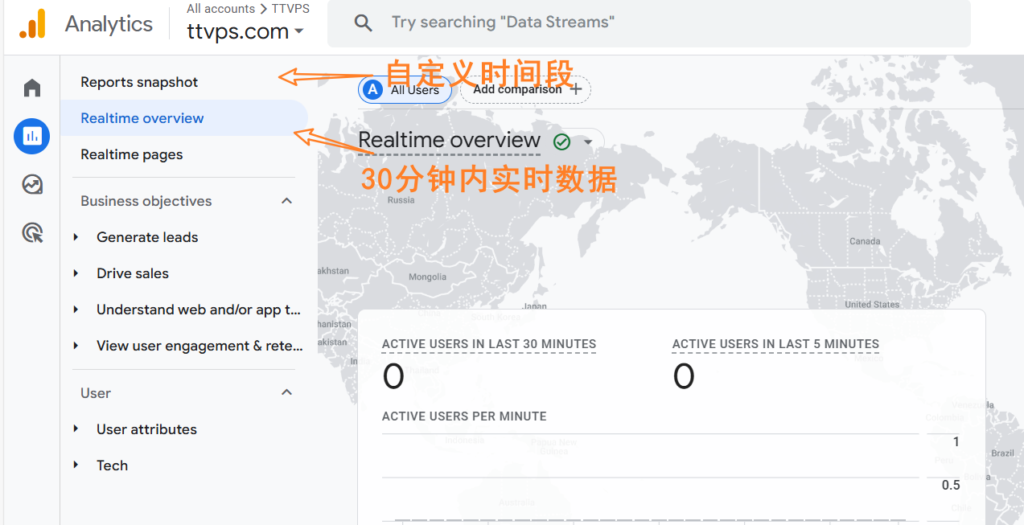Click the Google Analytics logo

click(x=32, y=24)
